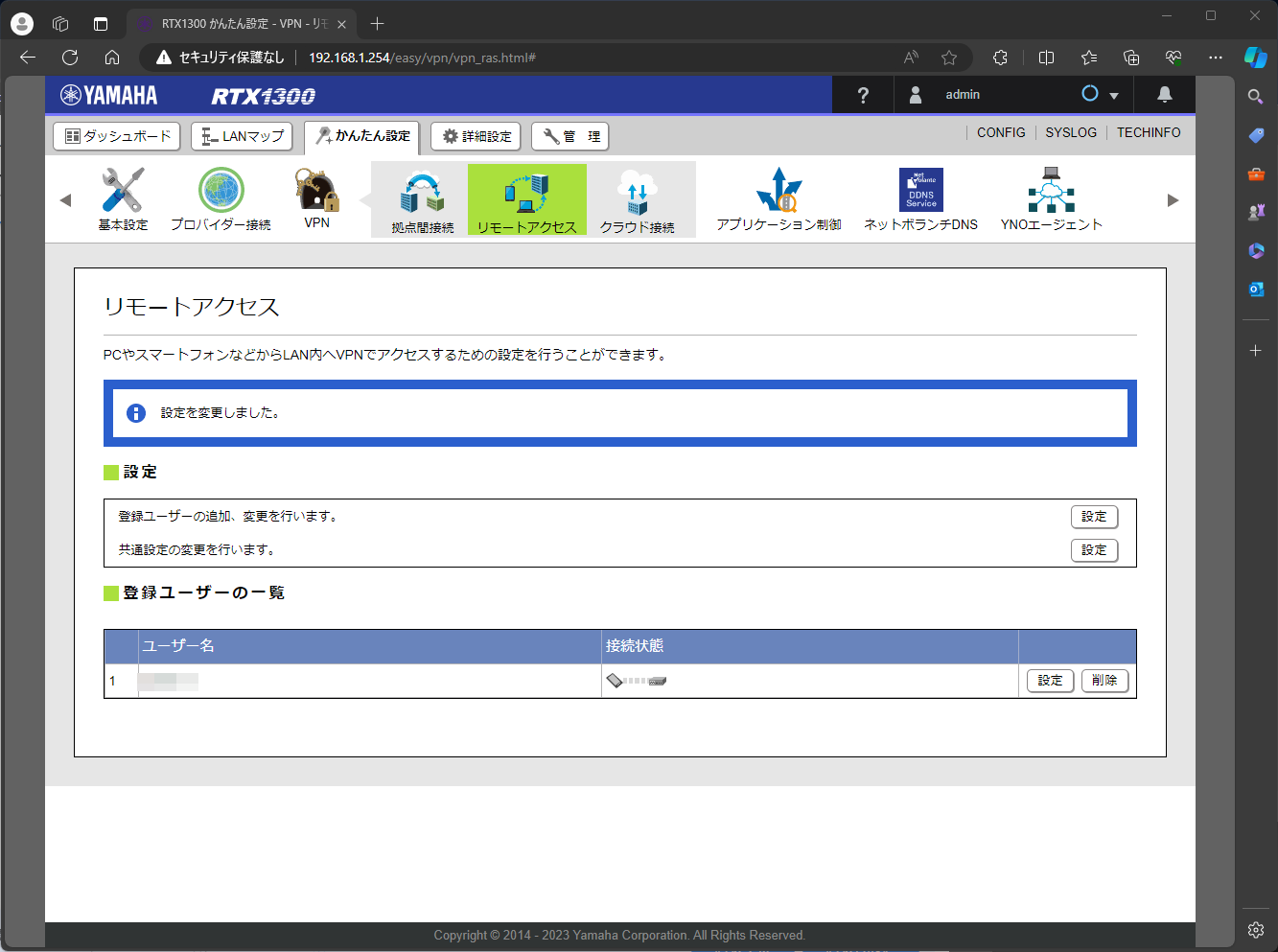Viewport: 1278px width, 952px height.
Task: Click the YAMAHA logo
Action: coord(108,95)
